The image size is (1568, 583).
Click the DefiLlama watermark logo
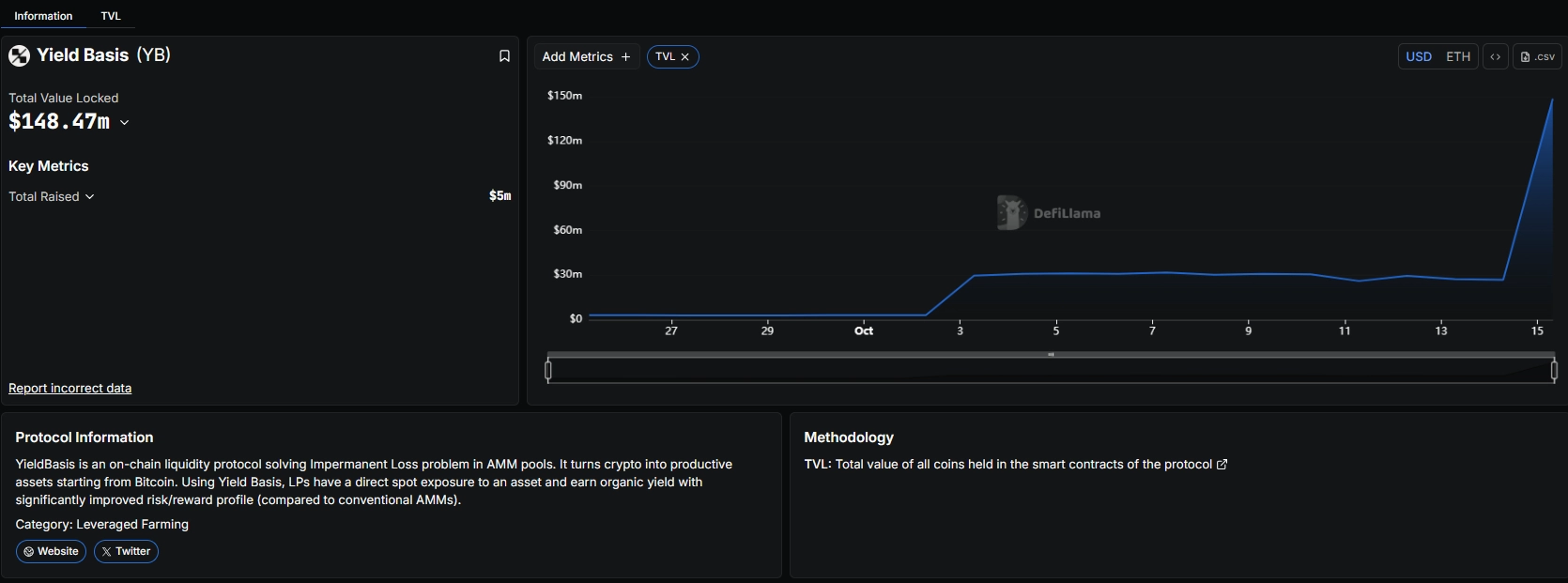1011,213
